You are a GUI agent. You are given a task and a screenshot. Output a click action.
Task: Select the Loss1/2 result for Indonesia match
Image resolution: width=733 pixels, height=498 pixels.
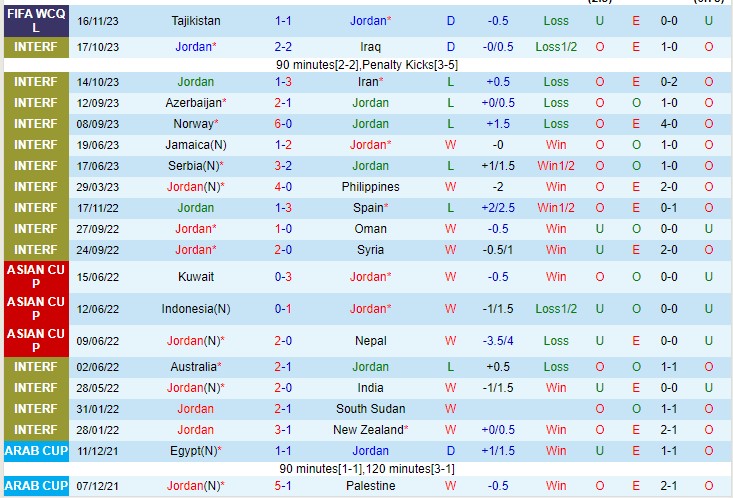point(556,309)
